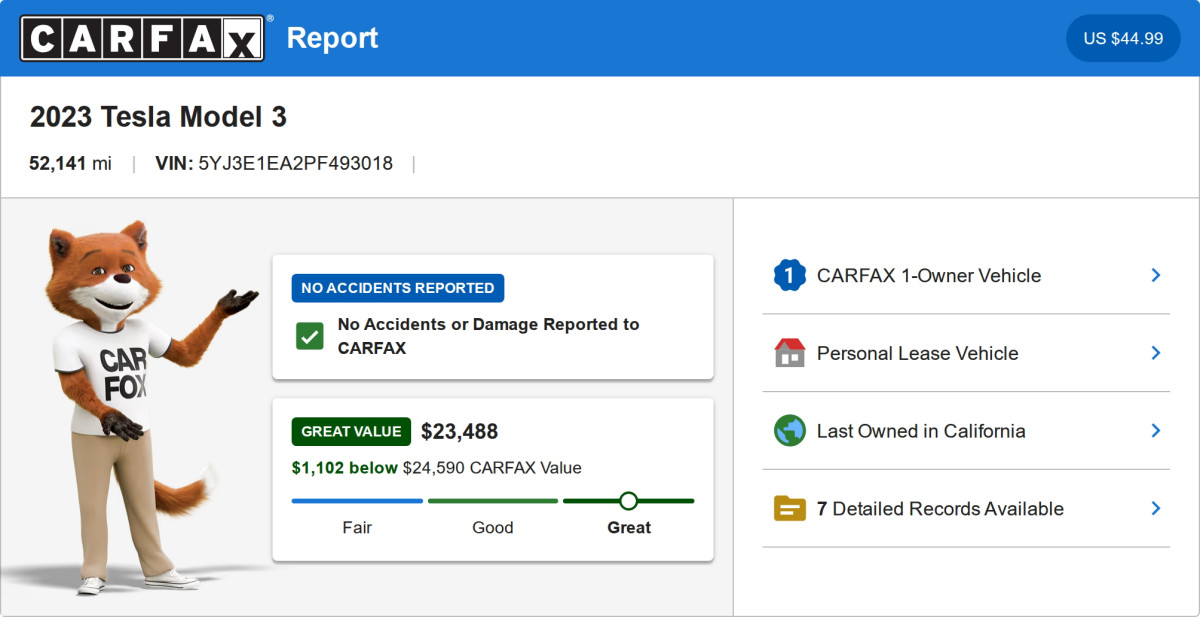
Task: Click No Accidents or Damage Reported text
Action: point(488,336)
